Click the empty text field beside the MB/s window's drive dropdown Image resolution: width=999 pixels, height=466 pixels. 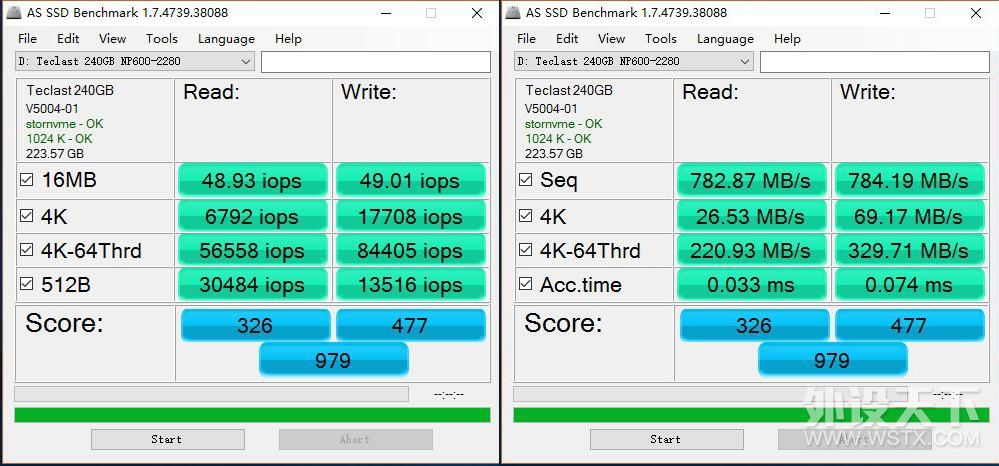[x=874, y=62]
